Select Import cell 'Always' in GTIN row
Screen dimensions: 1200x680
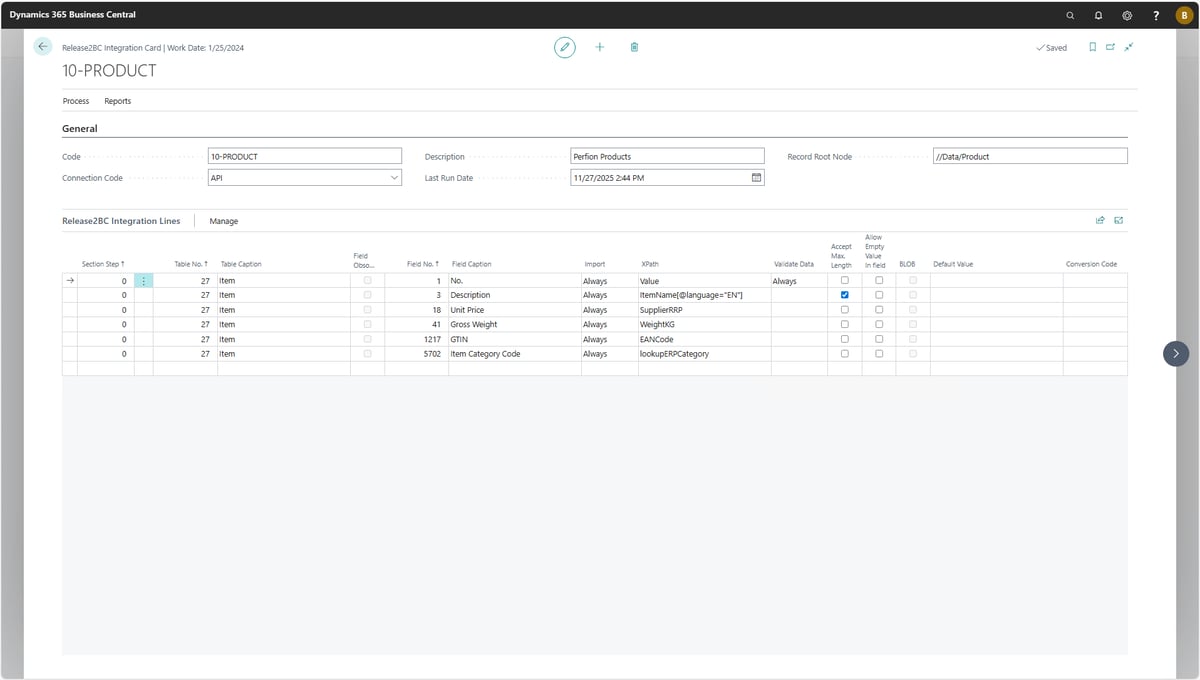[609, 339]
